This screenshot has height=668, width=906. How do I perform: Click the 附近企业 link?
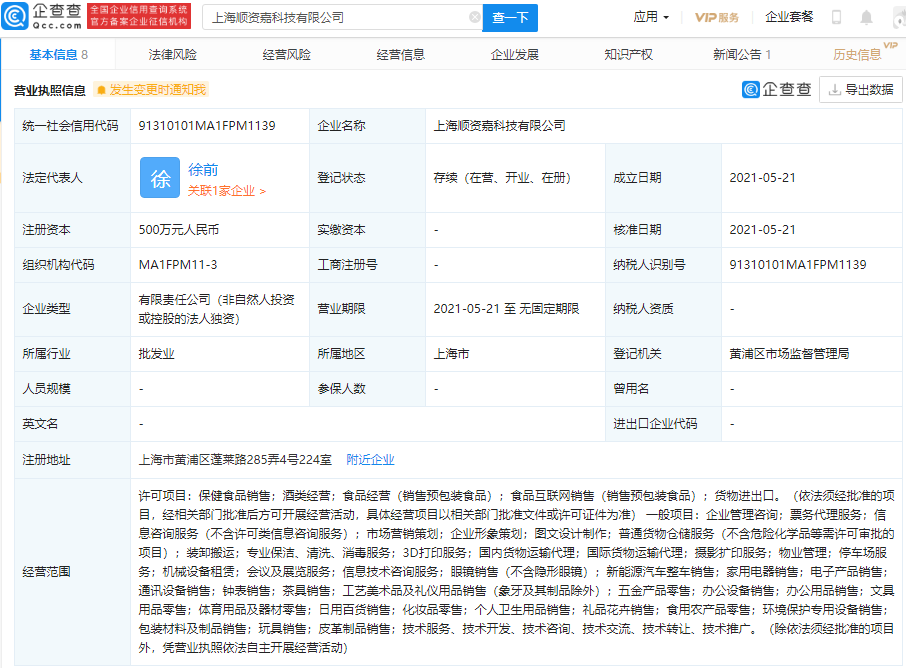[x=370, y=458]
